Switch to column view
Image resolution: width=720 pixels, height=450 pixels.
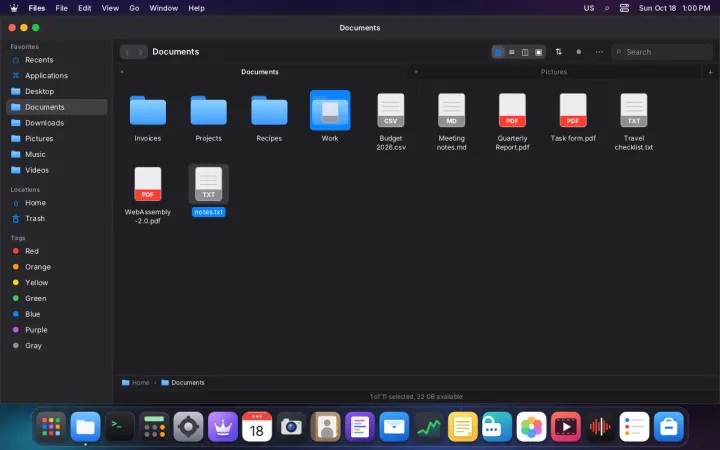pyautogui.click(x=525, y=52)
